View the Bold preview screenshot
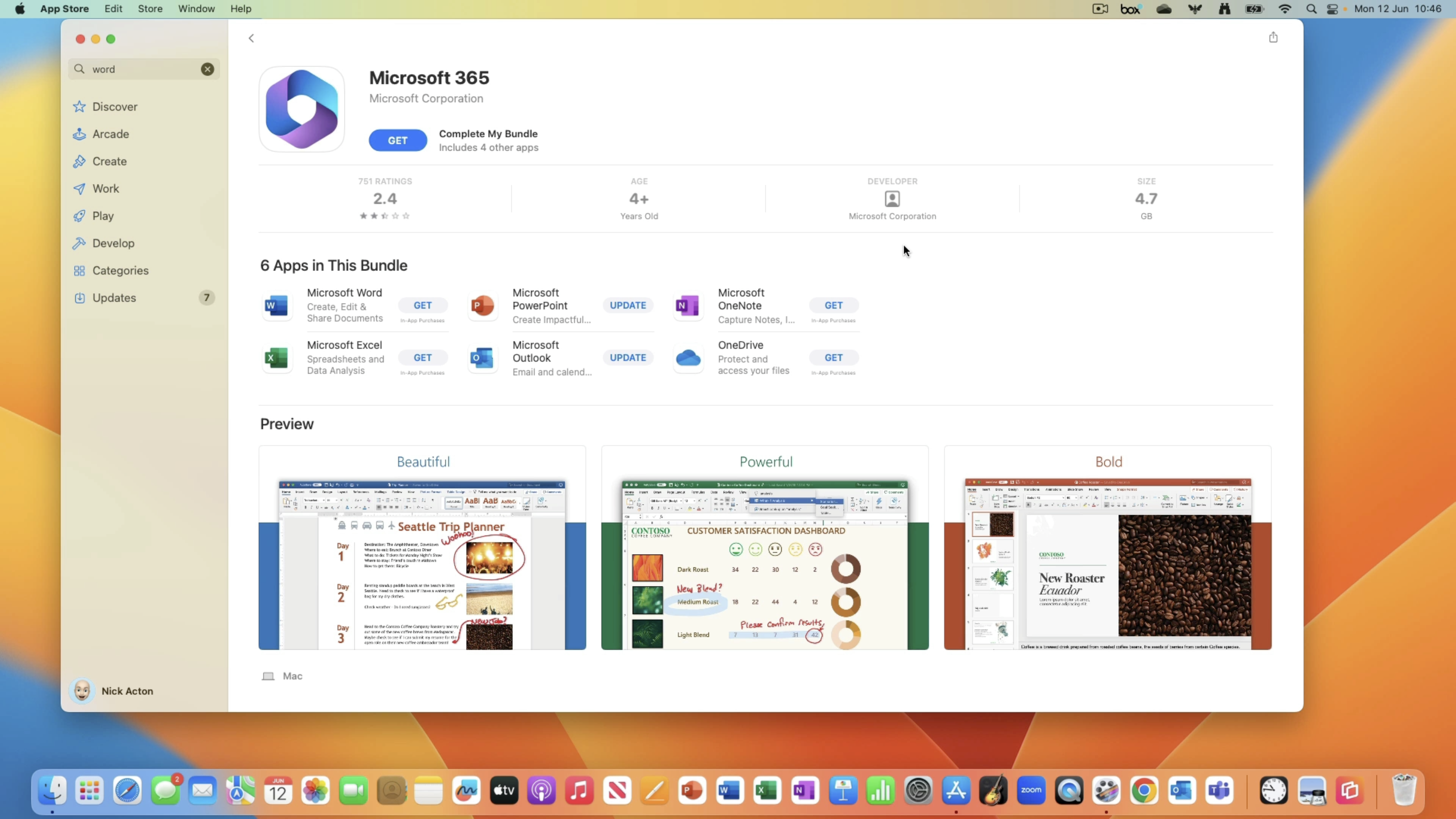This screenshot has width=1456, height=819. point(1108,548)
